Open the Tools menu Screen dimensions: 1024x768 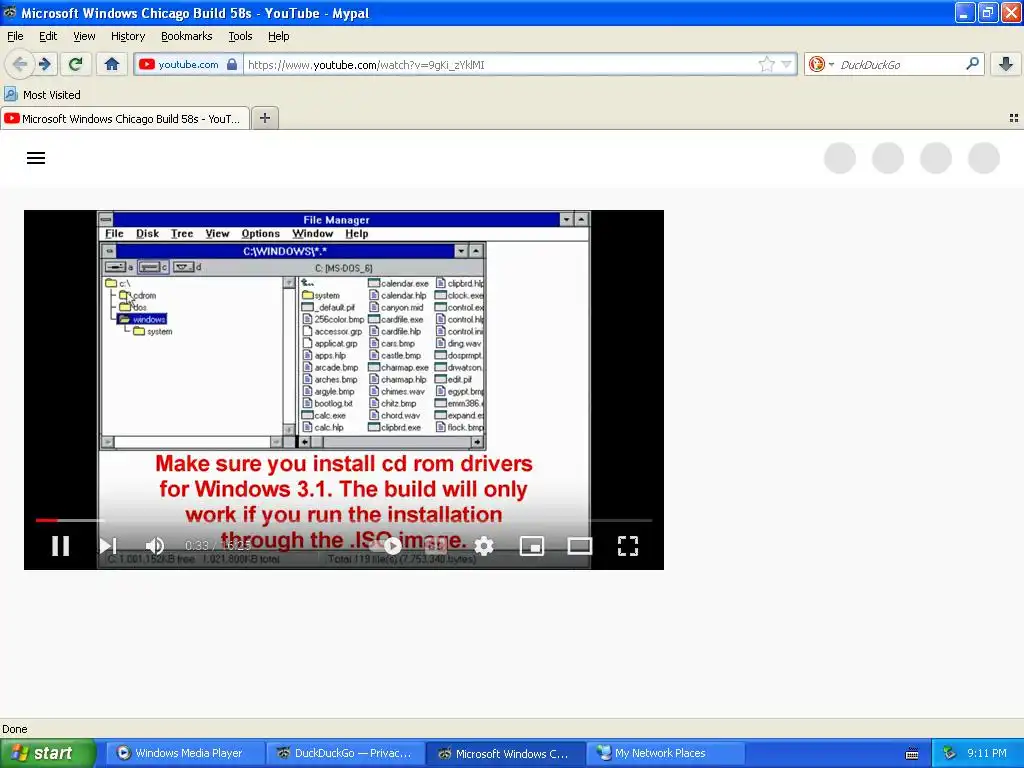(240, 36)
